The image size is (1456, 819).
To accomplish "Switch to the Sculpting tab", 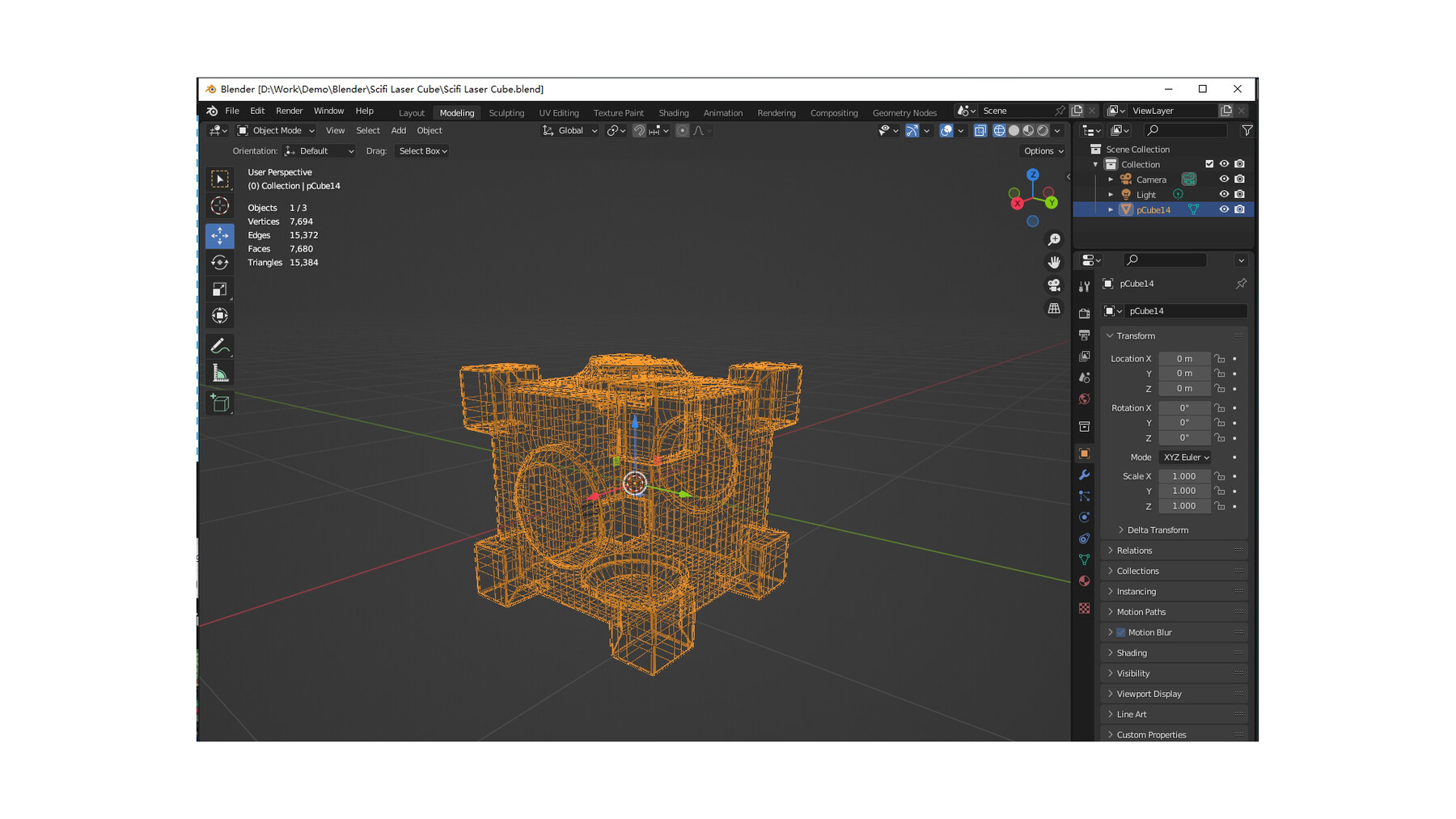I will pyautogui.click(x=506, y=112).
